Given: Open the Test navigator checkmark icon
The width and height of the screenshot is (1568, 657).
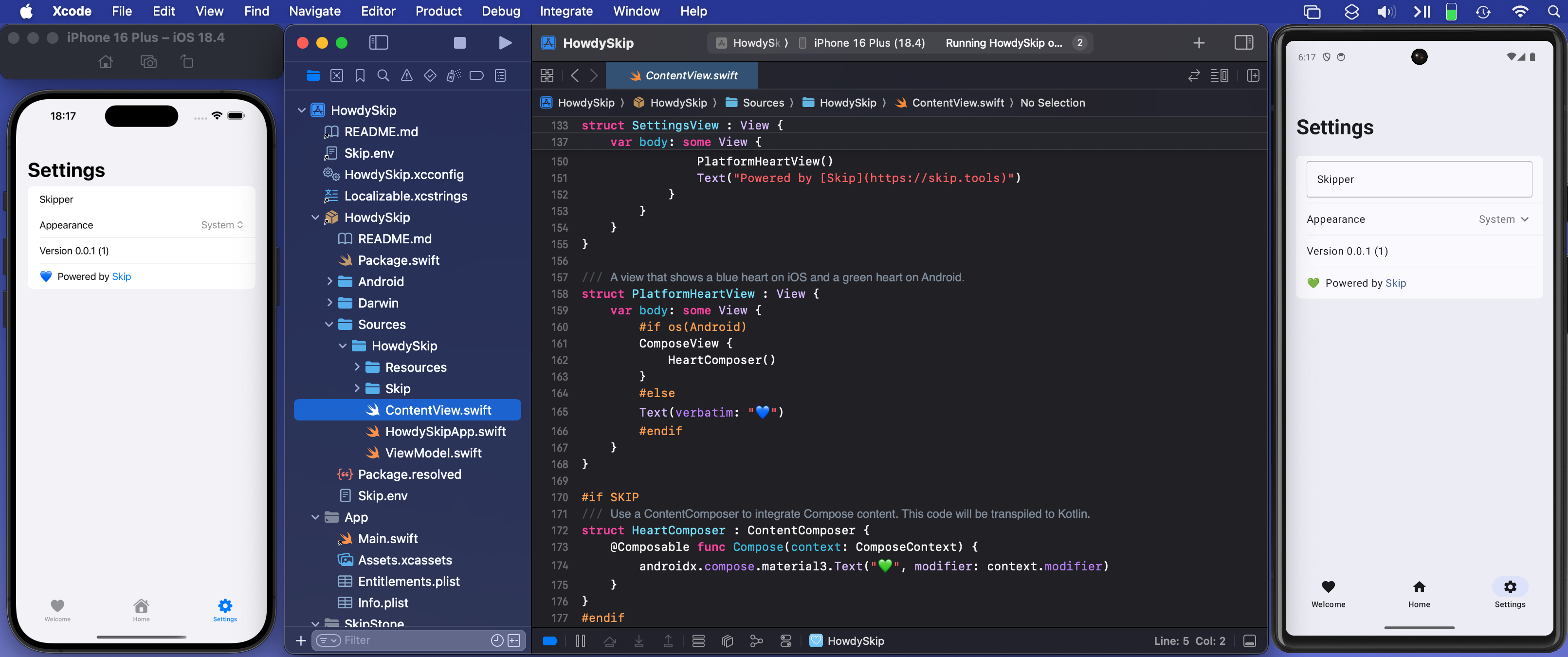Looking at the screenshot, I should (x=430, y=75).
